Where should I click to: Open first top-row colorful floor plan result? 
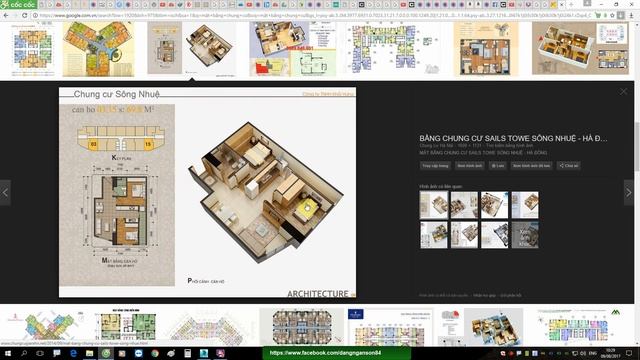pos(33,49)
